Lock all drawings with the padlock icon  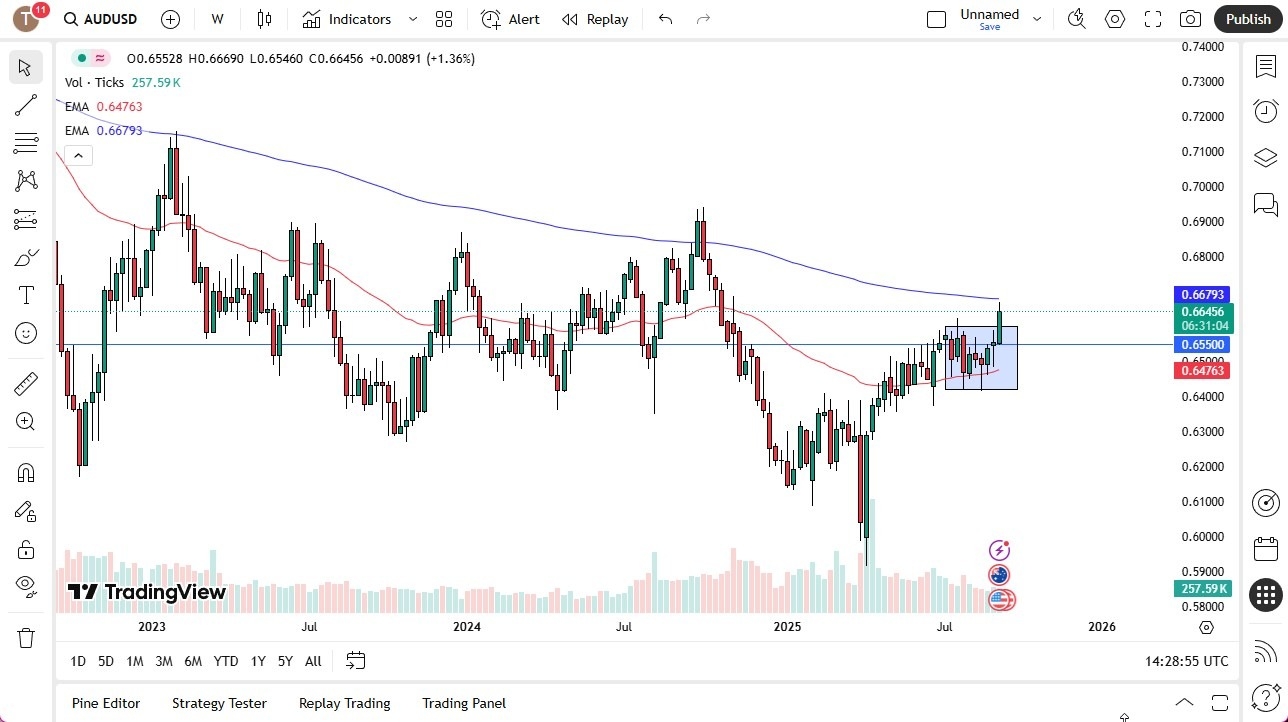[26, 549]
